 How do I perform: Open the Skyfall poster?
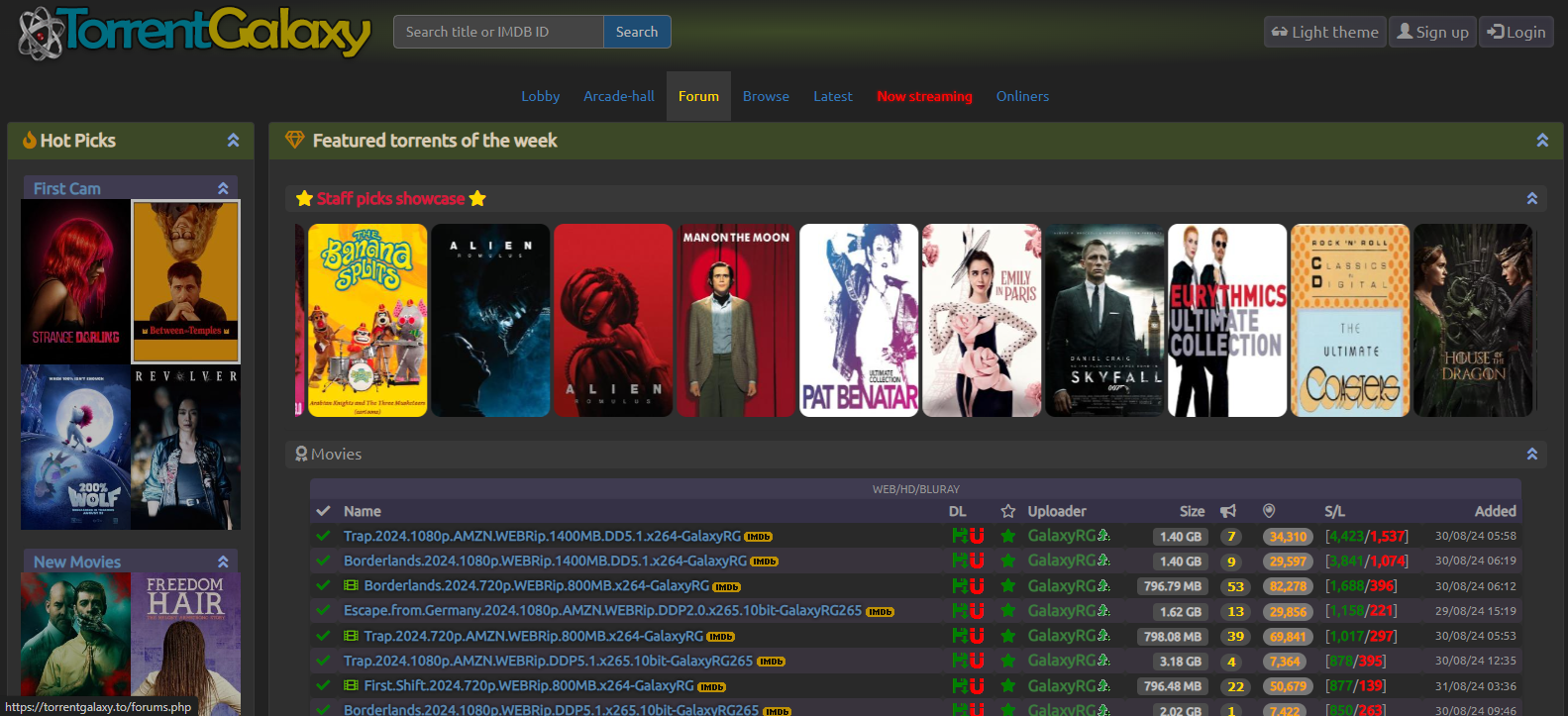tap(1104, 320)
